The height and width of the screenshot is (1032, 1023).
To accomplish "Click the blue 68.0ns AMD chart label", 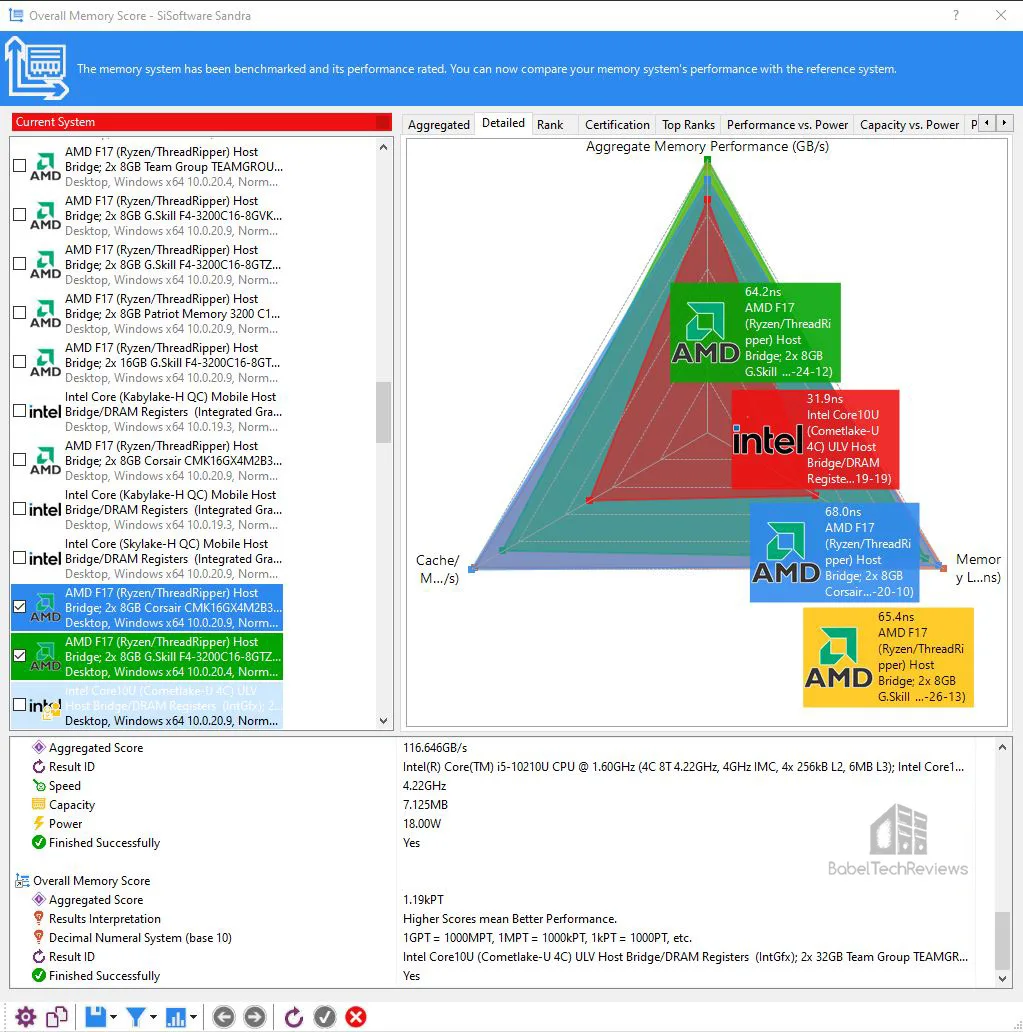I will tap(834, 552).
